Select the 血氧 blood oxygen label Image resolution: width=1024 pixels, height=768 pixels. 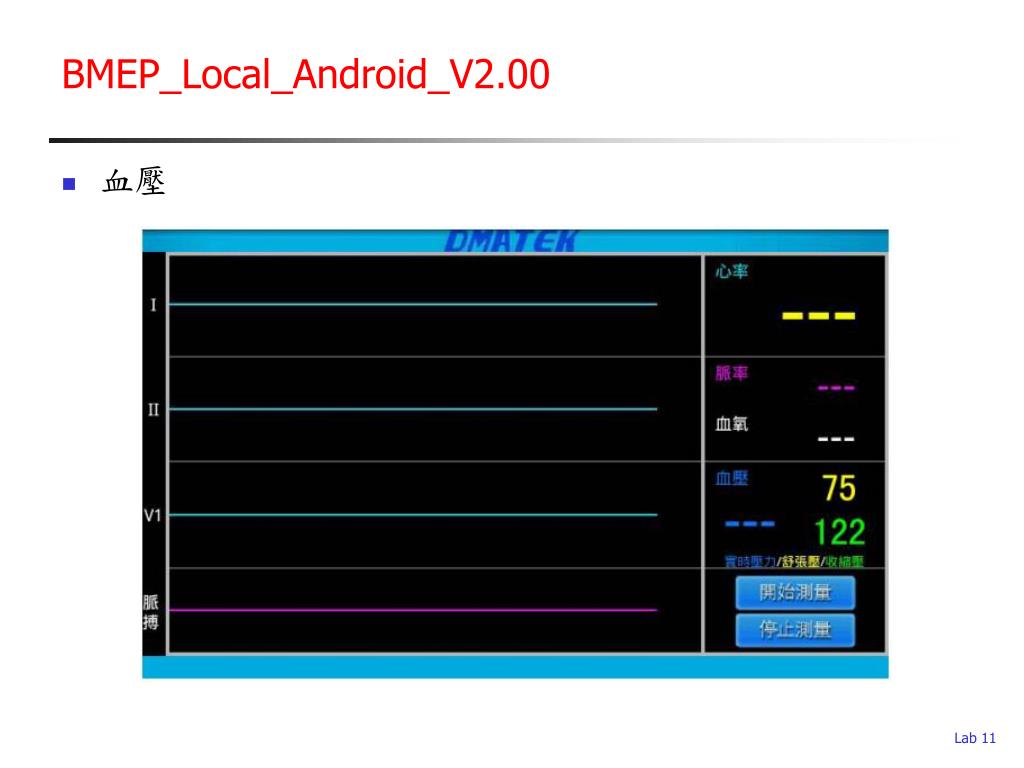point(731,424)
